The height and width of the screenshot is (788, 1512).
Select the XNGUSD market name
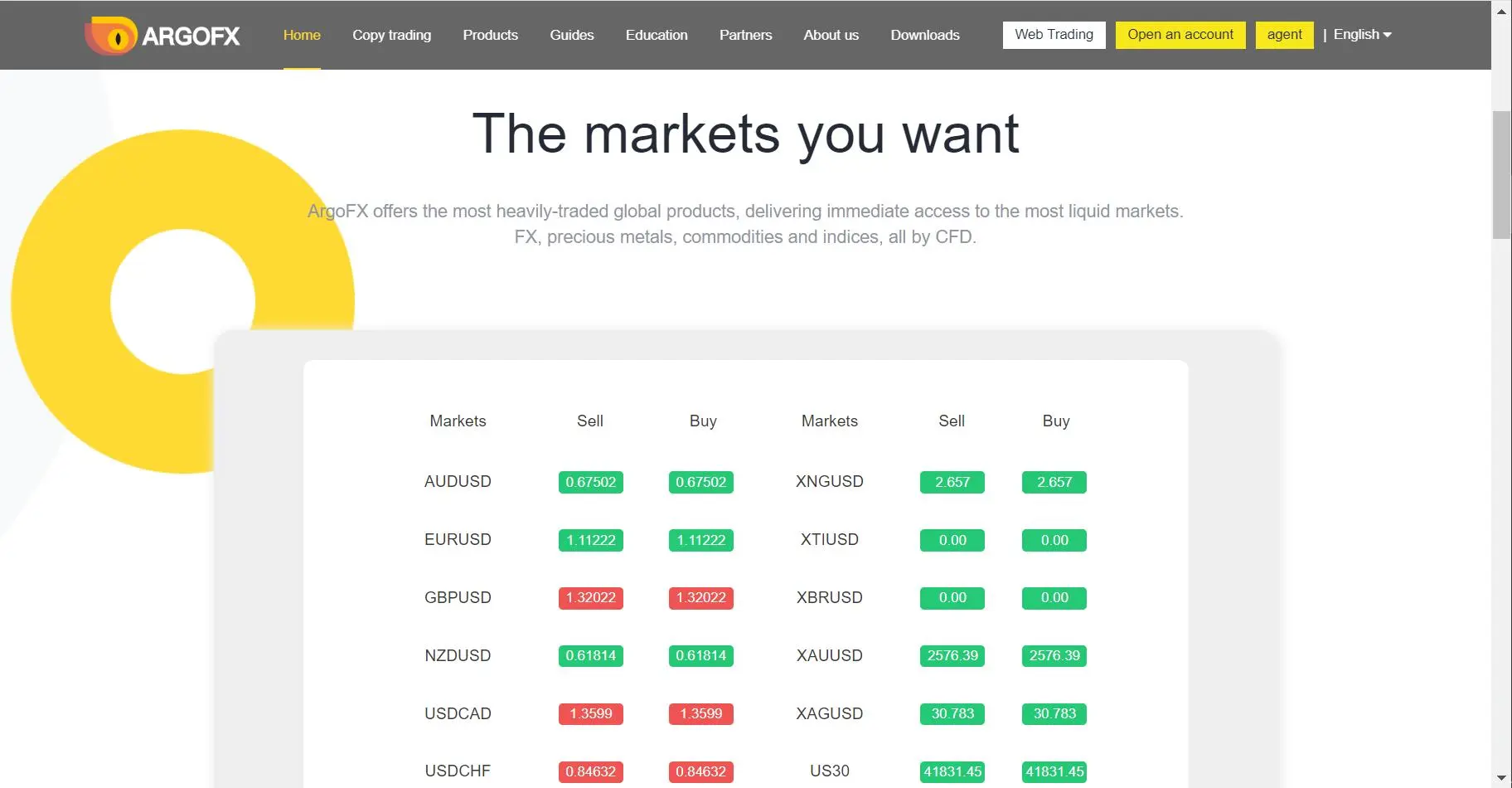pos(829,482)
